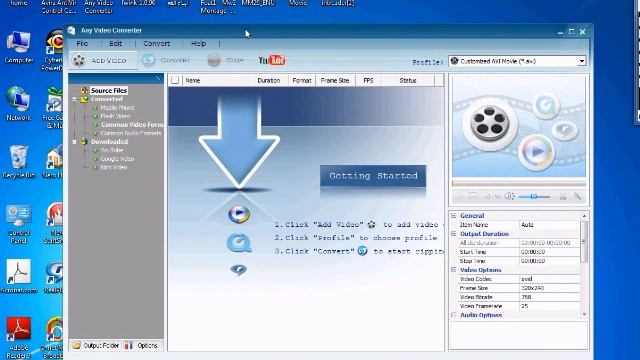Click the Format column header
This screenshot has height=360, width=640.
click(302, 80)
